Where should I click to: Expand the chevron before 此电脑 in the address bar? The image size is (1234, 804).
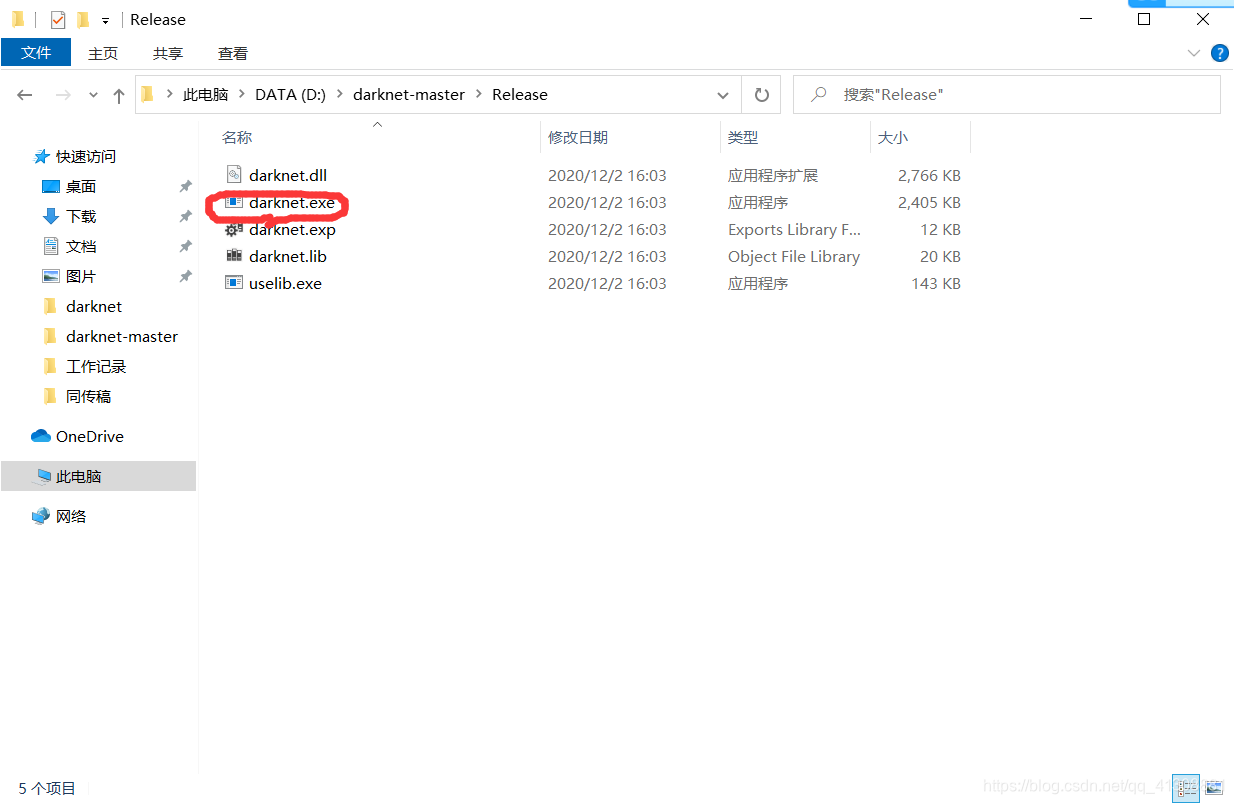coord(169,94)
